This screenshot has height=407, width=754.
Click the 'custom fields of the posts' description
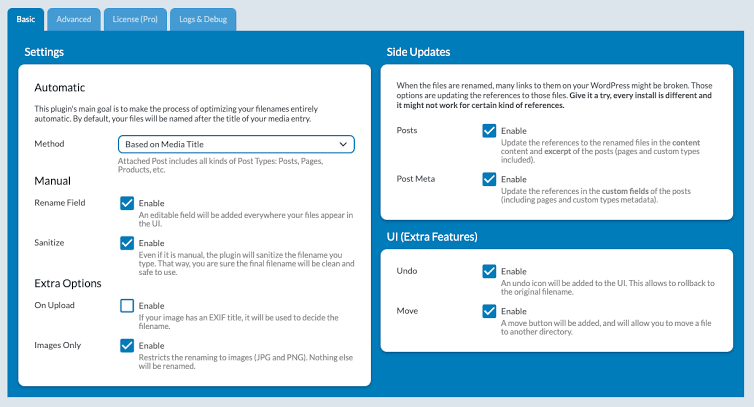pyautogui.click(x=596, y=195)
